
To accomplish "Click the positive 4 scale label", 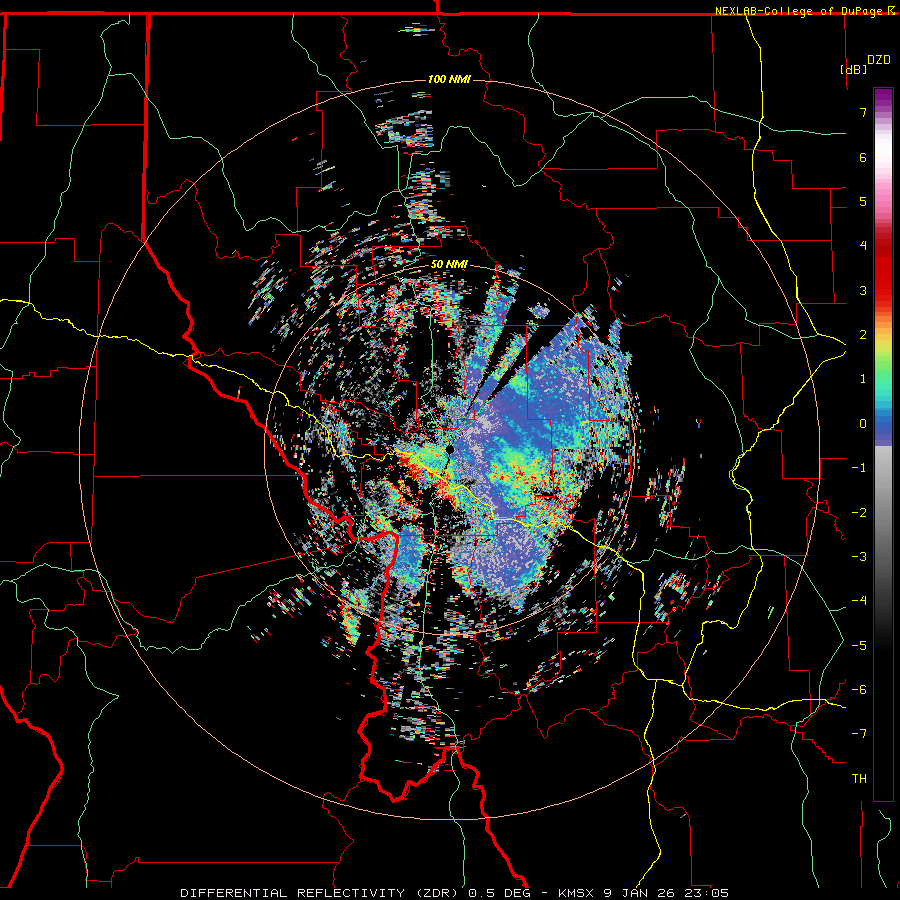I will pos(863,246).
